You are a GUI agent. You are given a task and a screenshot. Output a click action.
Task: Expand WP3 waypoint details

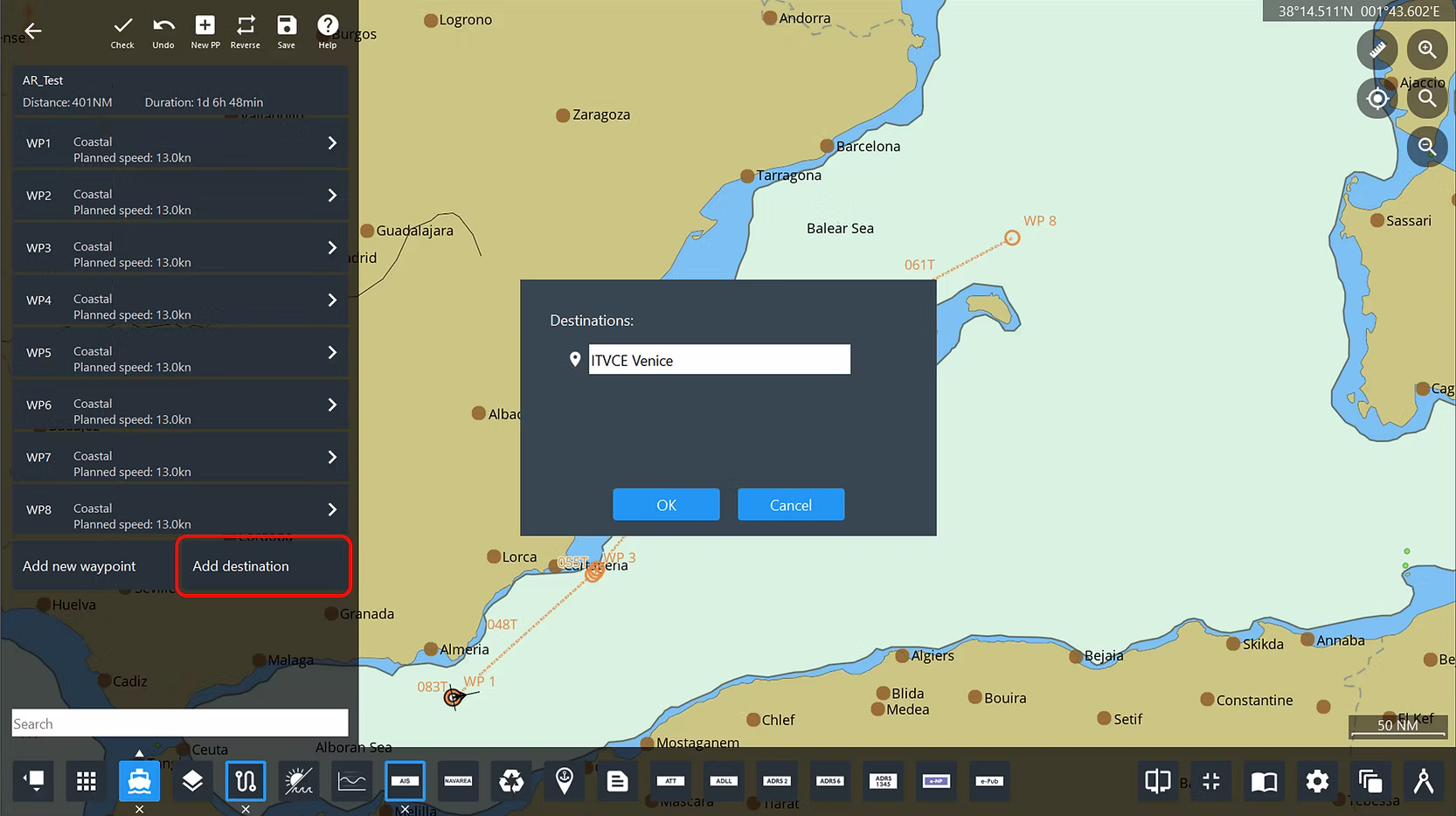(332, 248)
